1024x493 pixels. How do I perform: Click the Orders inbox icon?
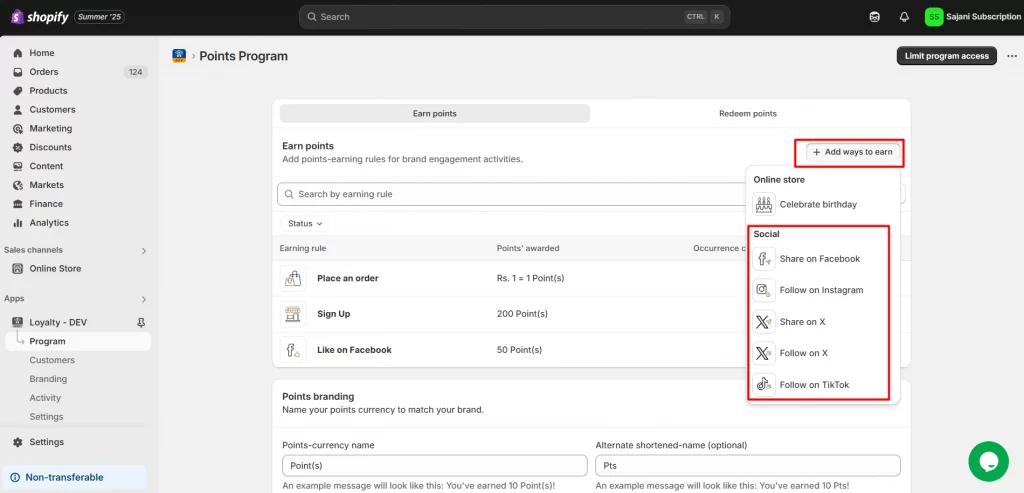[18, 72]
